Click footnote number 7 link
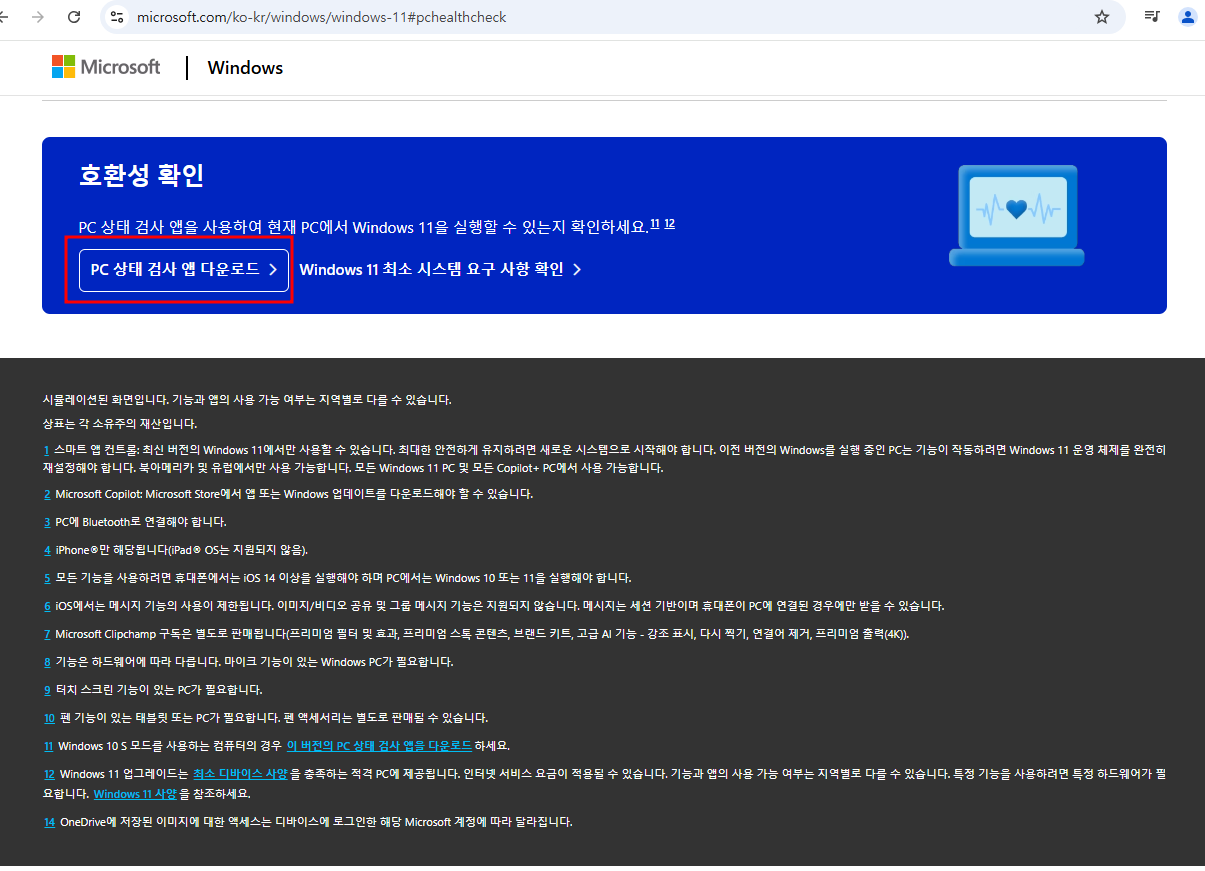The width and height of the screenshot is (1205, 871). click(46, 634)
